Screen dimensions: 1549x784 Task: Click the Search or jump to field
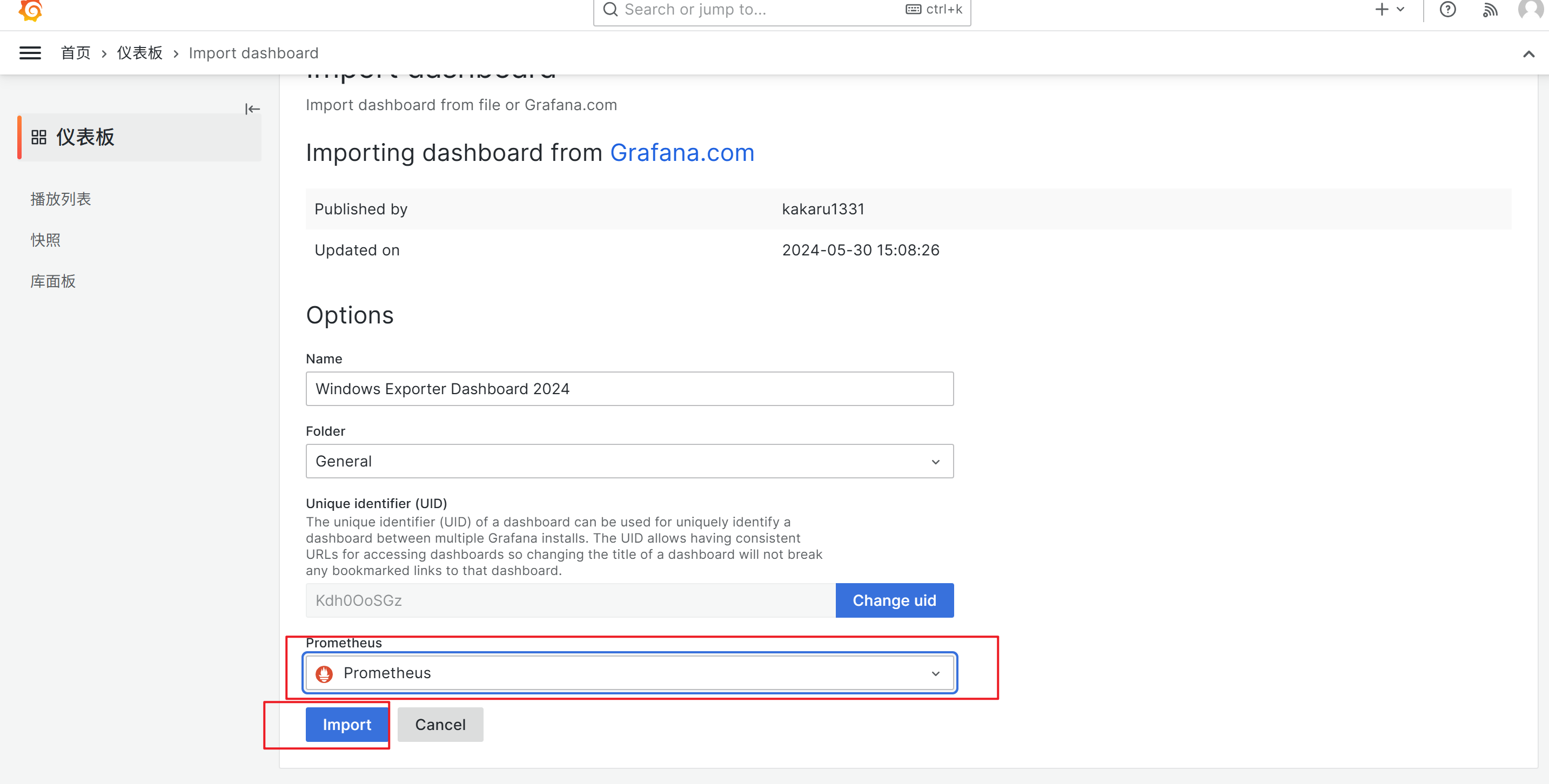click(782, 10)
